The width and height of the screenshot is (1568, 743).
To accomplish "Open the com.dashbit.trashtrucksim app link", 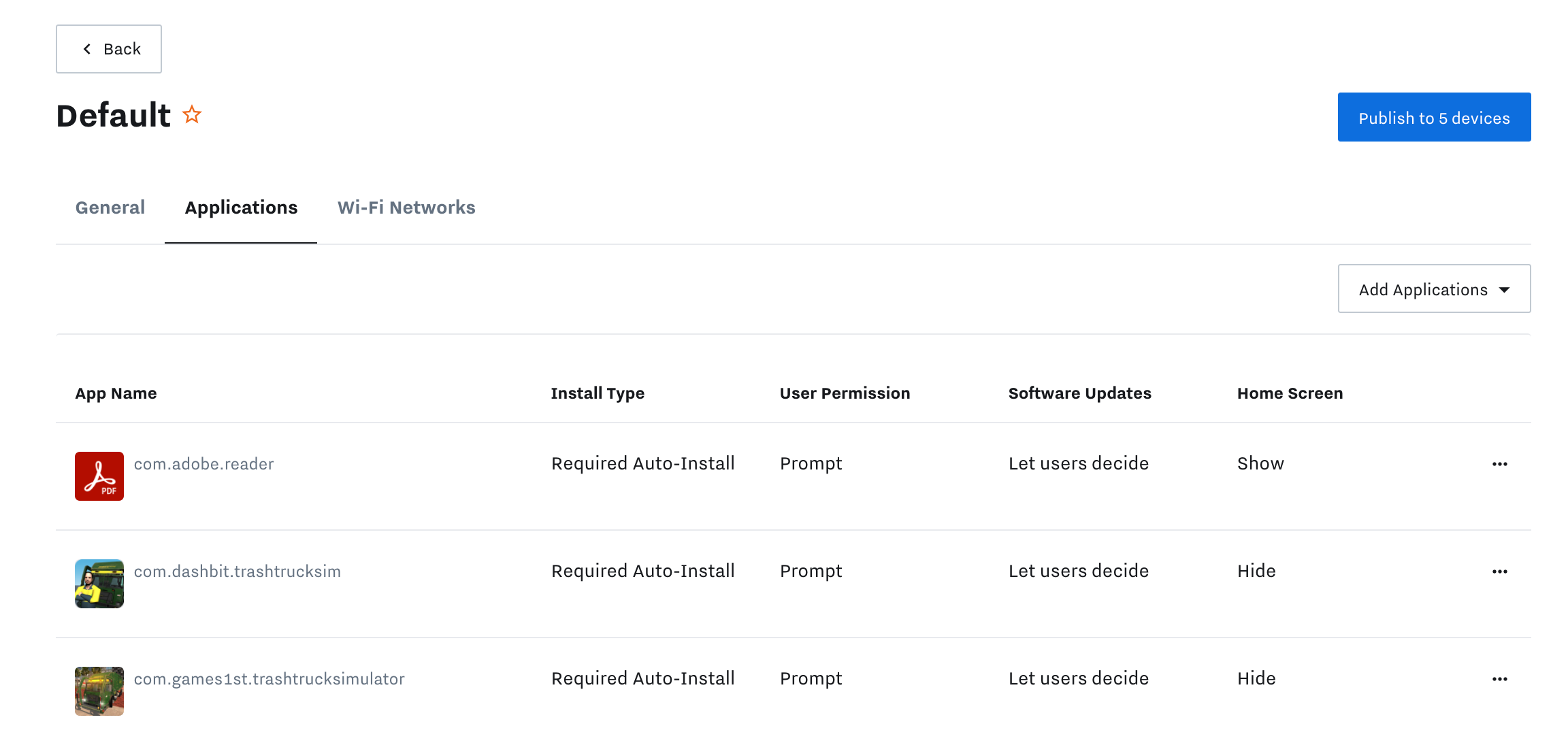I will tap(238, 572).
